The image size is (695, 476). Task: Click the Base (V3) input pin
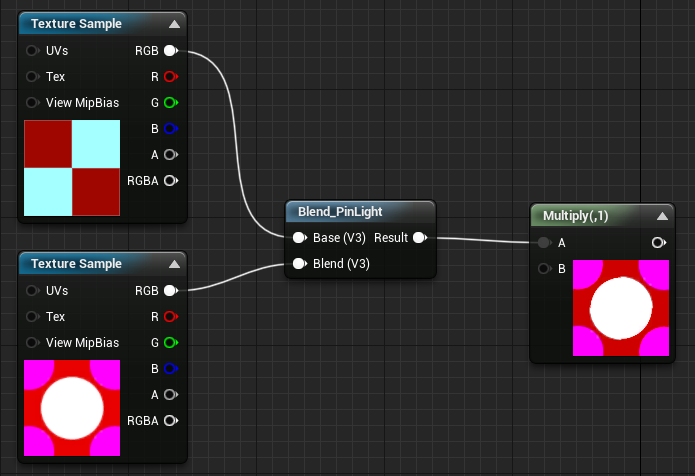pyautogui.click(x=300, y=238)
